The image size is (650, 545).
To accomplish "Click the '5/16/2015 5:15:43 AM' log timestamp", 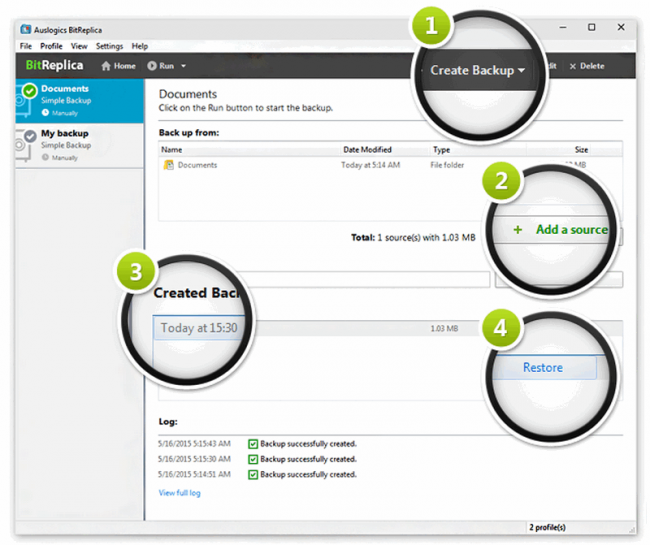I will point(194,444).
